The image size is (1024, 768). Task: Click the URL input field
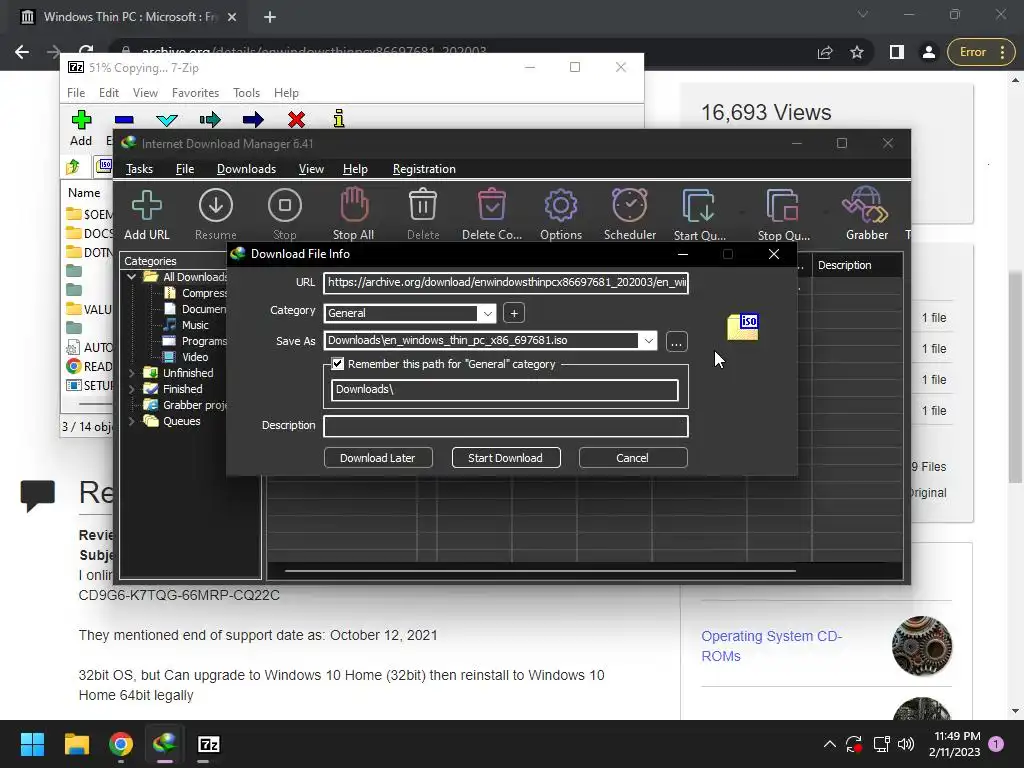pyautogui.click(x=505, y=283)
